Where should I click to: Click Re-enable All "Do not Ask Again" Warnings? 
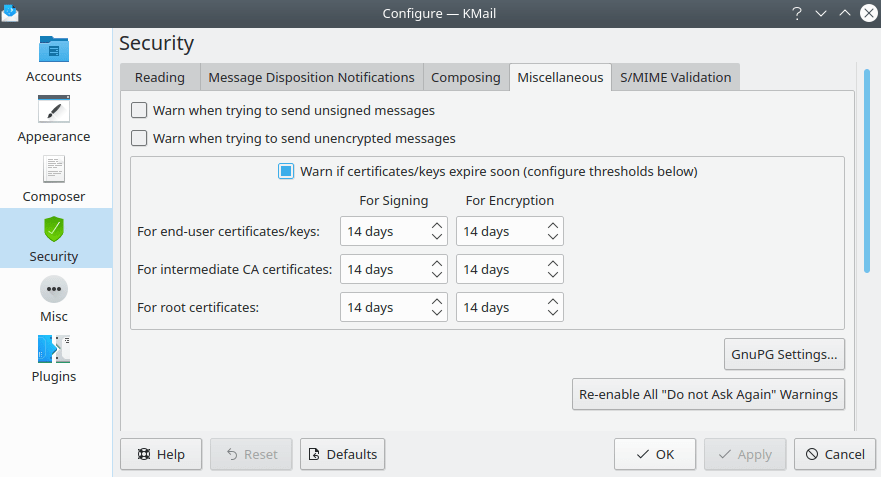708,394
